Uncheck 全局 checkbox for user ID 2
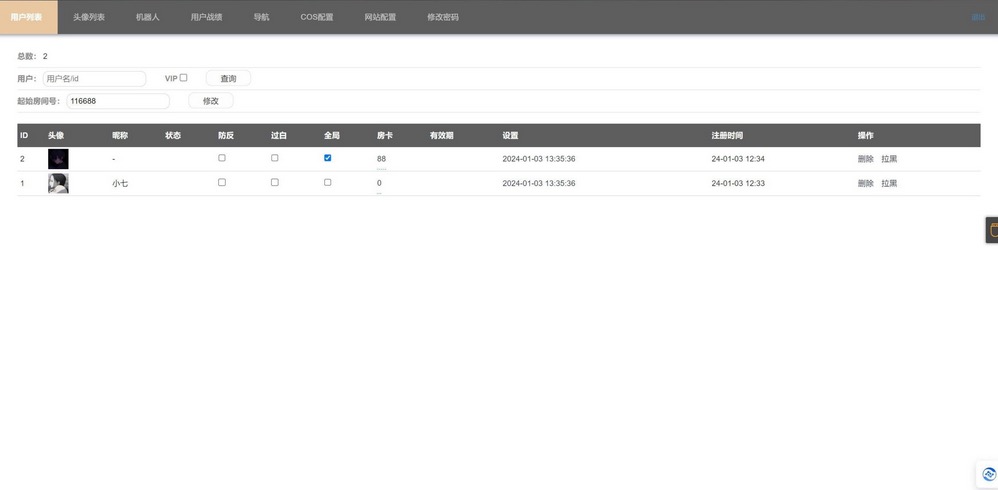This screenshot has width=998, height=490. tap(328, 158)
